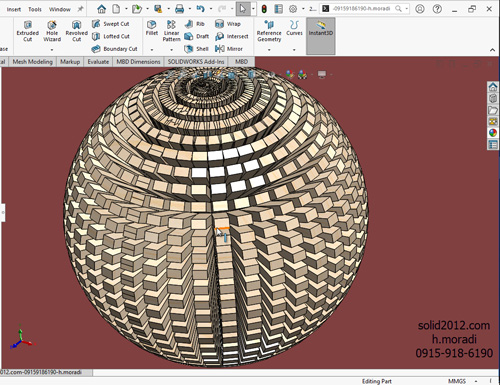
Task: Click Apply Scene icon in heads-up toolbar
Action: pyautogui.click(x=303, y=74)
